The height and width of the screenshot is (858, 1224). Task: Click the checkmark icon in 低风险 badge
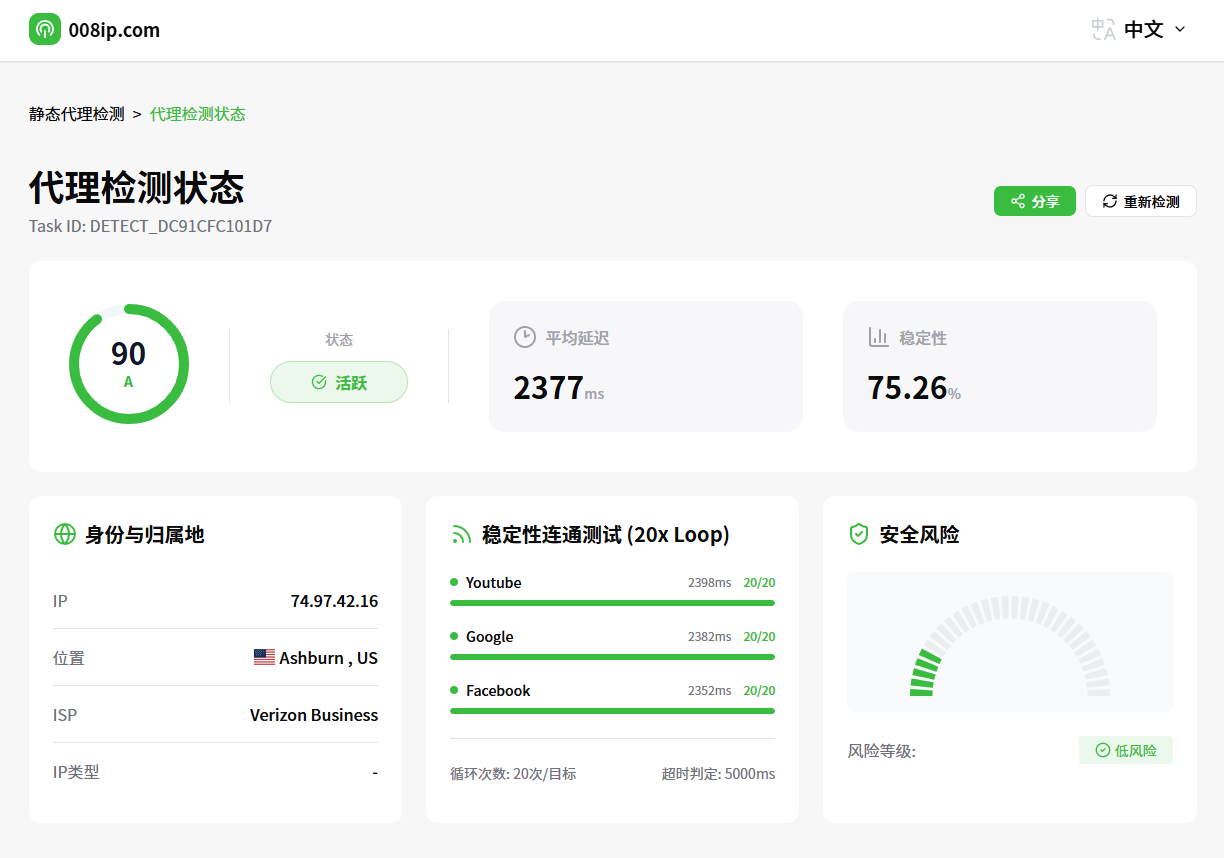1103,750
